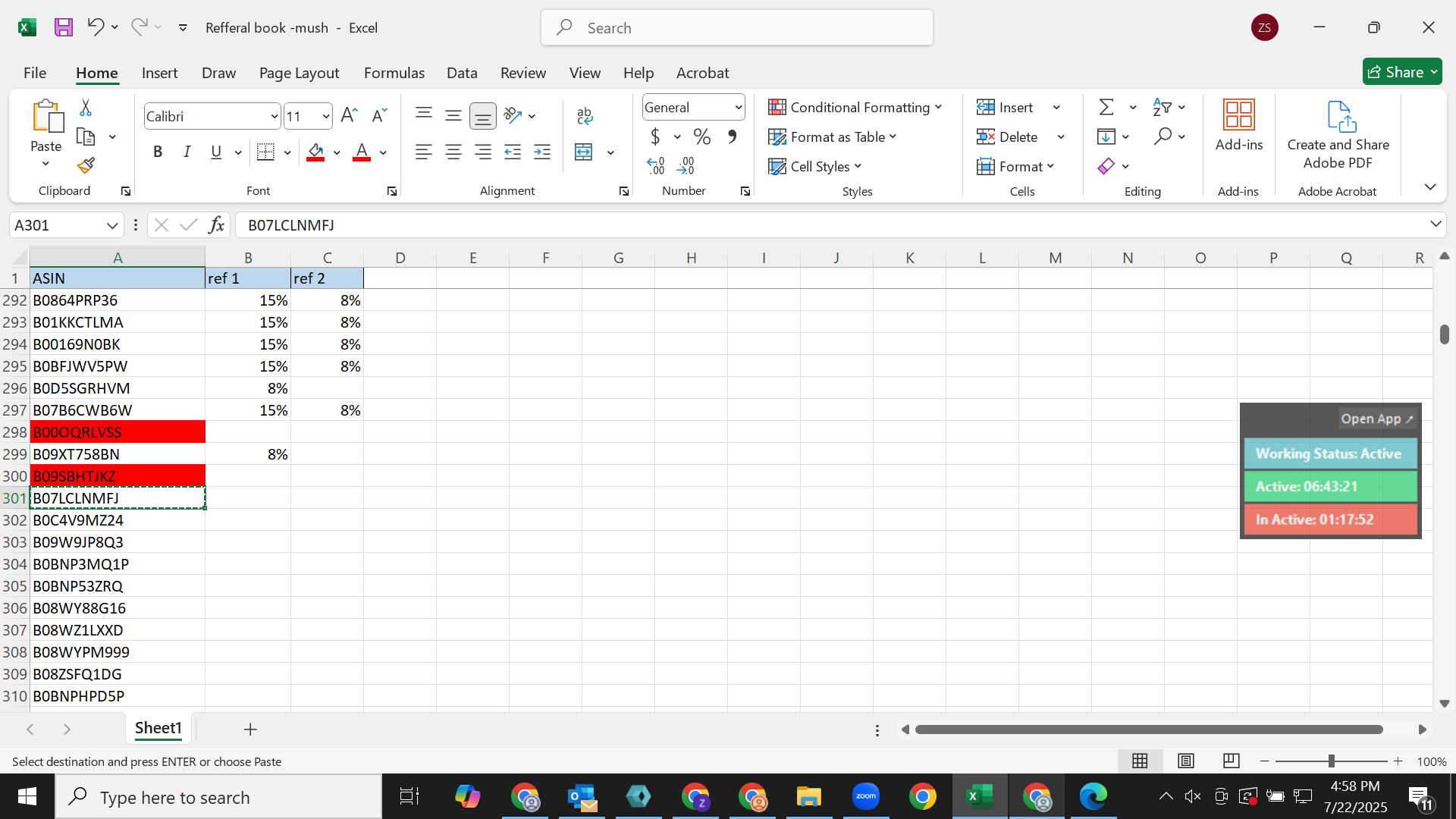
Task: Expand the formula bar chevron
Action: point(1436,224)
